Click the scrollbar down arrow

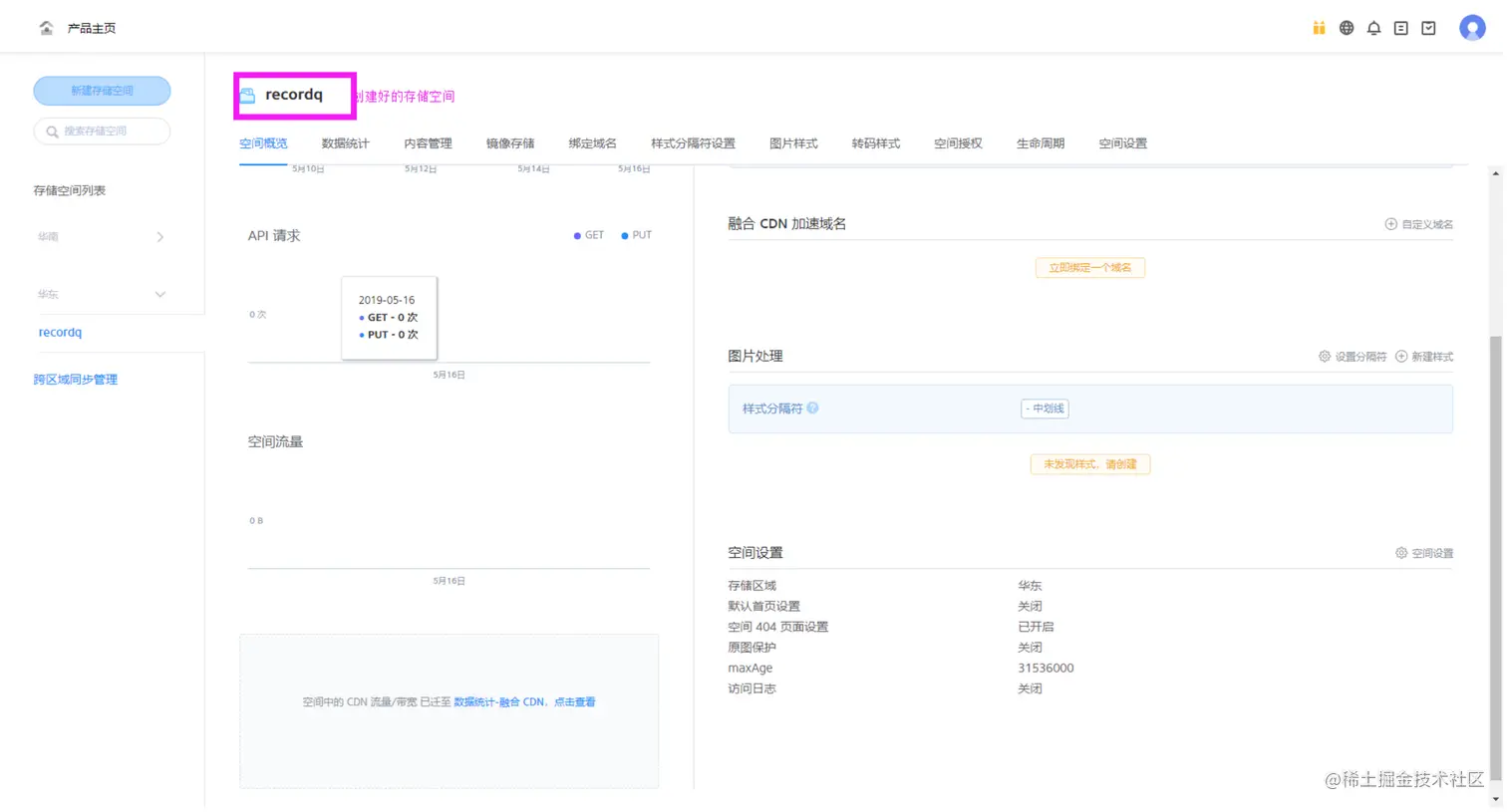click(1495, 799)
